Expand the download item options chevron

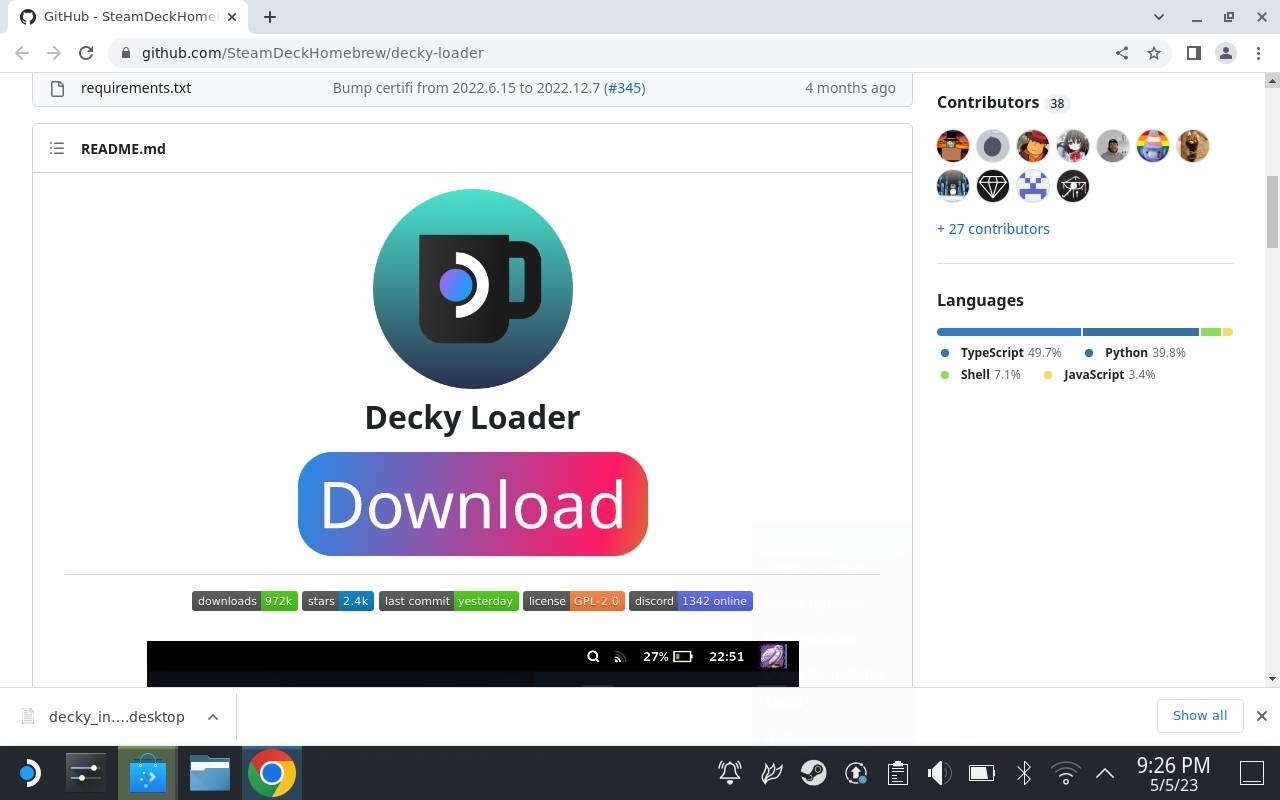(x=213, y=717)
